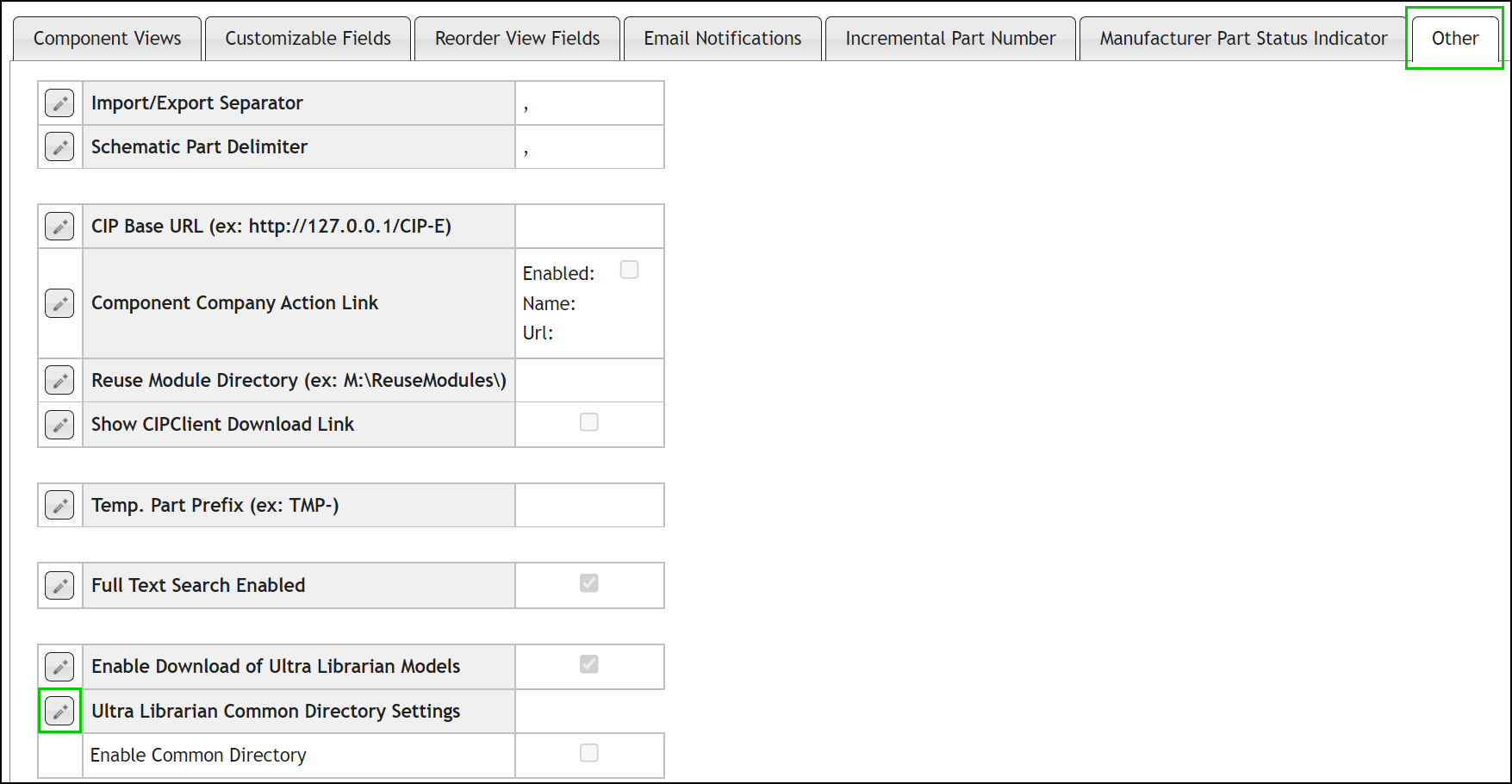Open the Email Notifications tab

[722, 38]
